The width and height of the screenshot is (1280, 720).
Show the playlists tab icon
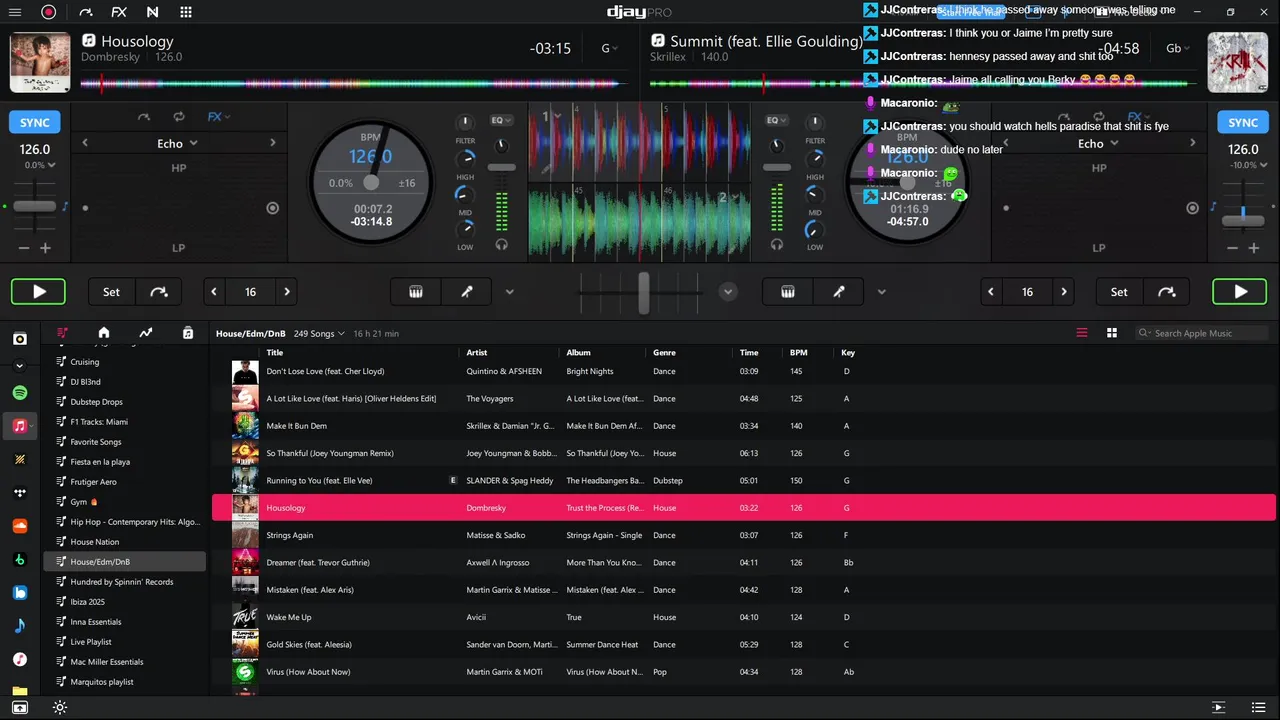click(x=63, y=333)
